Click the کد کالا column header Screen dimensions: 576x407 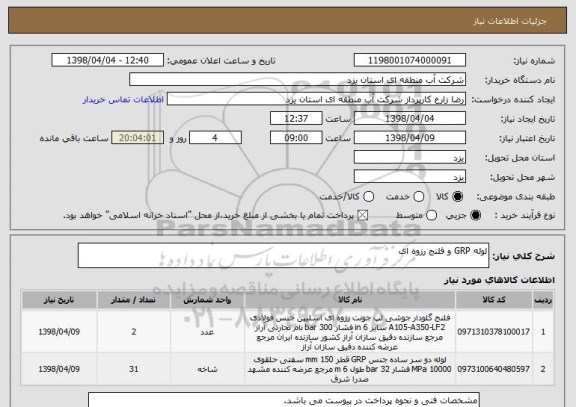click(494, 300)
